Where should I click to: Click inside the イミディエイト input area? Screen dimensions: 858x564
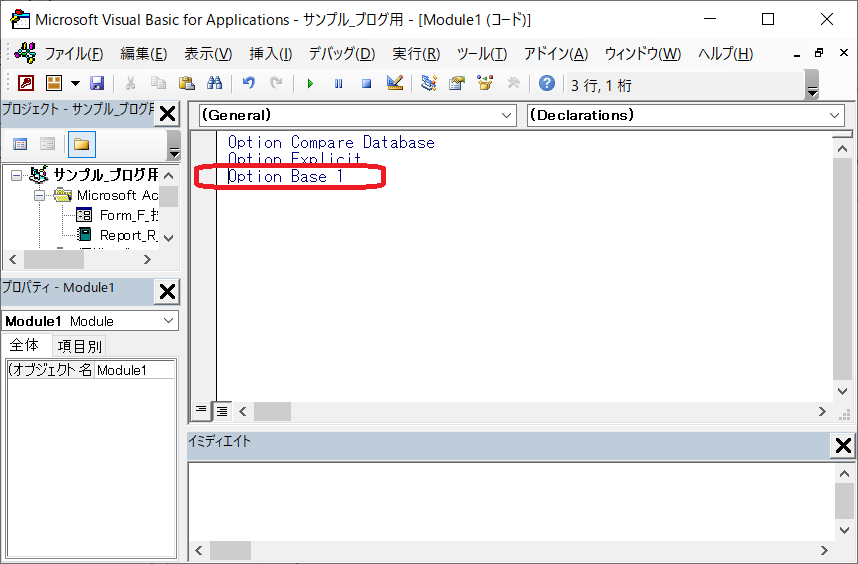point(512,502)
